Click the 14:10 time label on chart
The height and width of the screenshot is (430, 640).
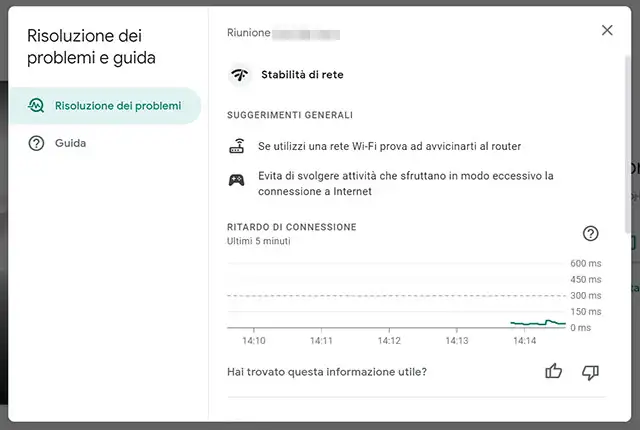coord(254,341)
